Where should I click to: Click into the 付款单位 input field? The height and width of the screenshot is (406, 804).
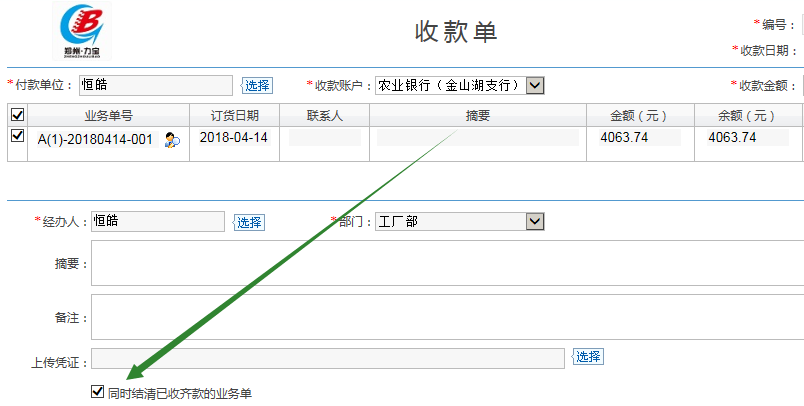click(x=154, y=86)
